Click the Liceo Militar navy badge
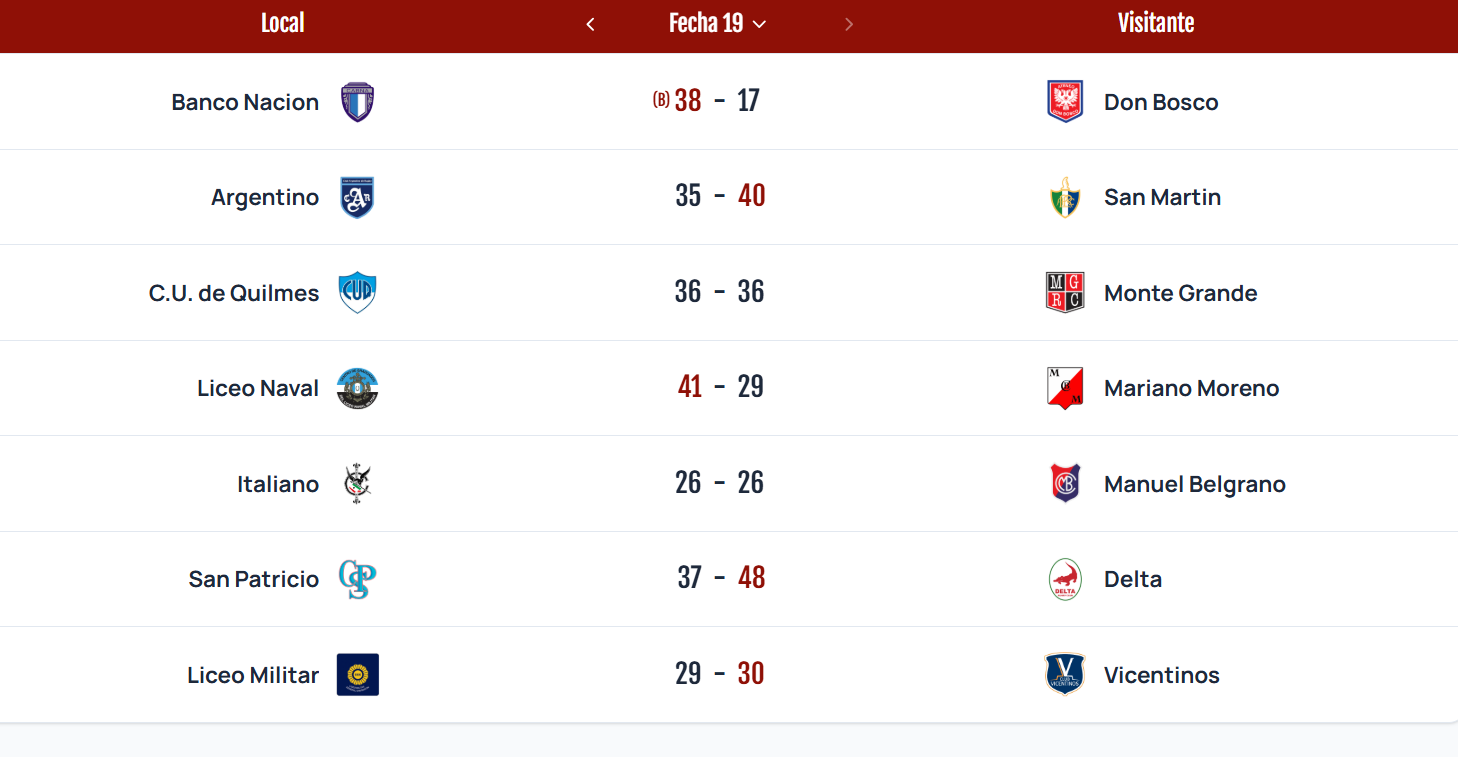Image resolution: width=1458 pixels, height=757 pixels. tap(357, 674)
